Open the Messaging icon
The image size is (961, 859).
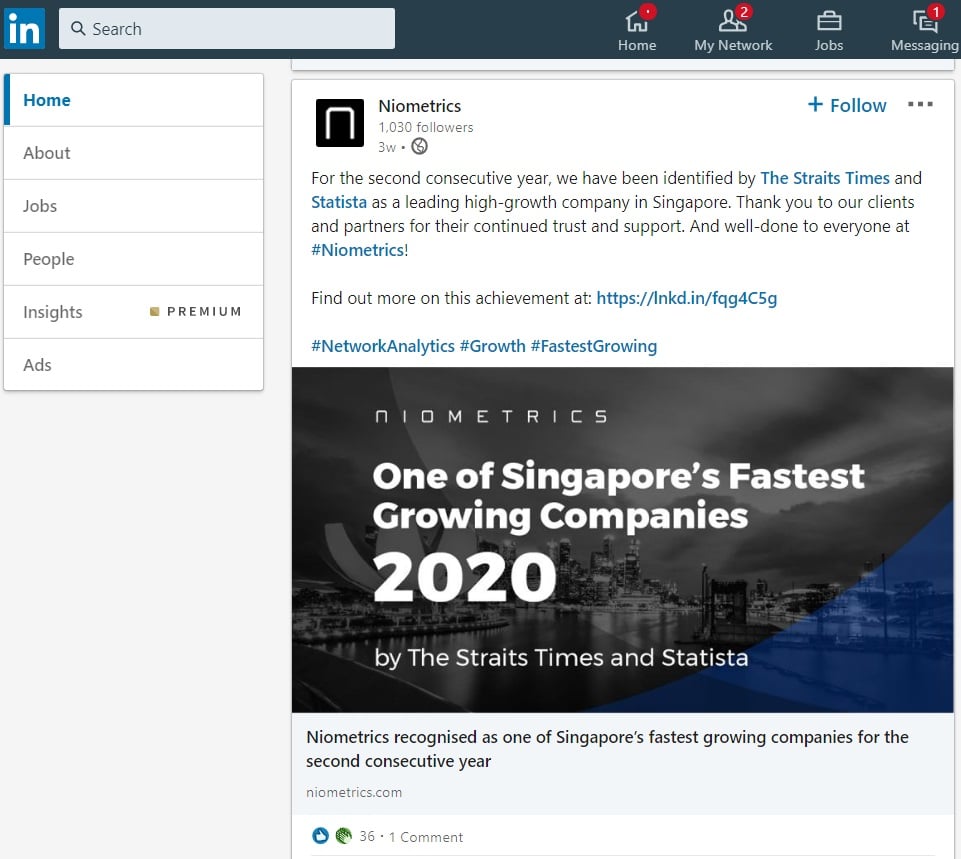tap(925, 28)
